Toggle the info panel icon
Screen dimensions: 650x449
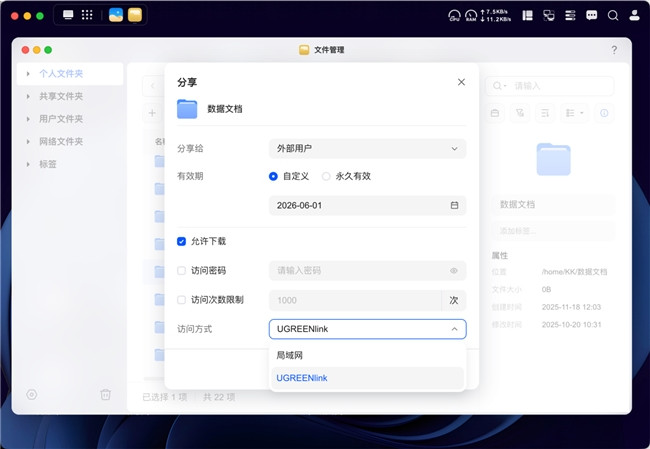click(604, 113)
